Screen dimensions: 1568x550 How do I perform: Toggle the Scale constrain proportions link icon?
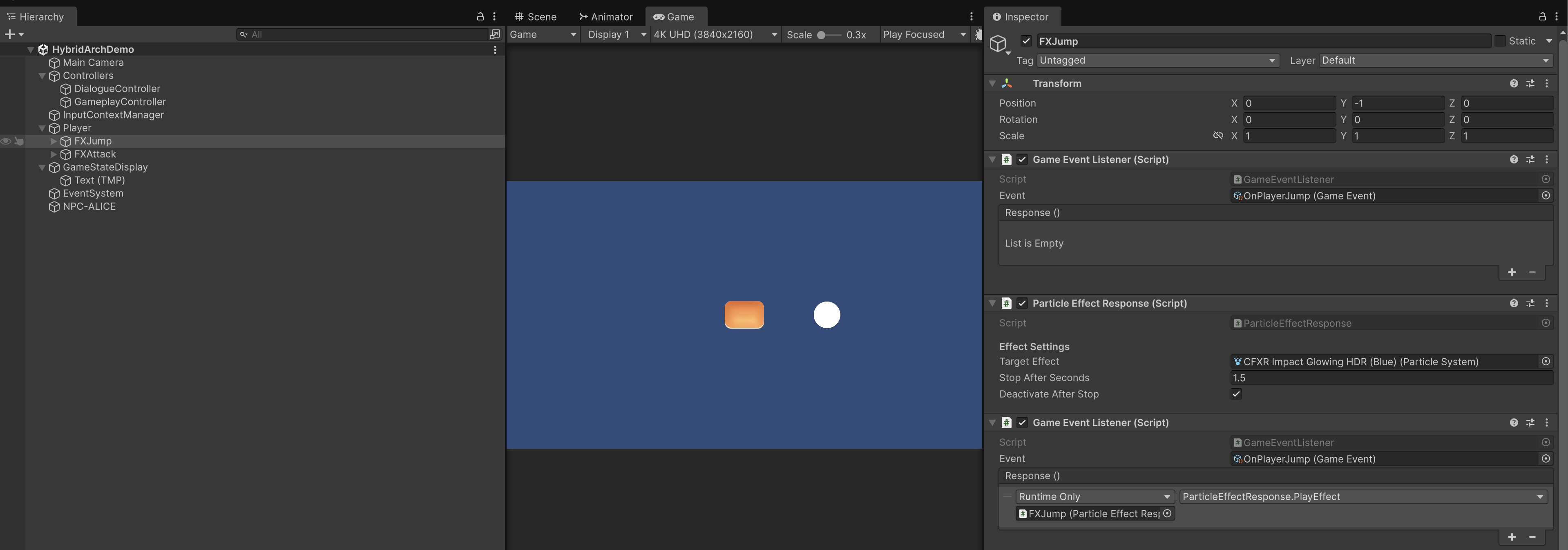click(1217, 136)
